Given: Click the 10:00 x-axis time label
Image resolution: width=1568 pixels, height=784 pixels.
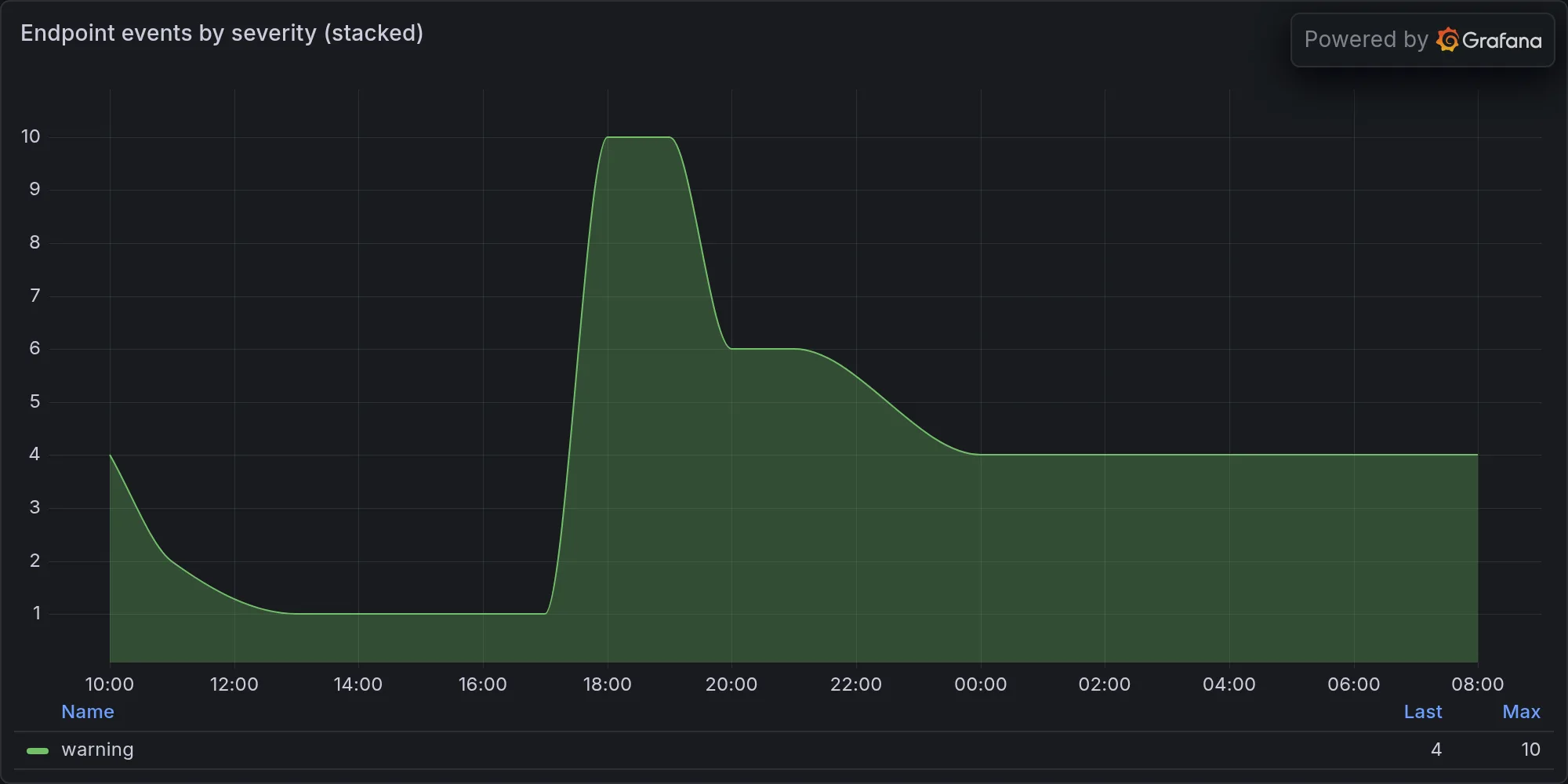Looking at the screenshot, I should pos(109,684).
